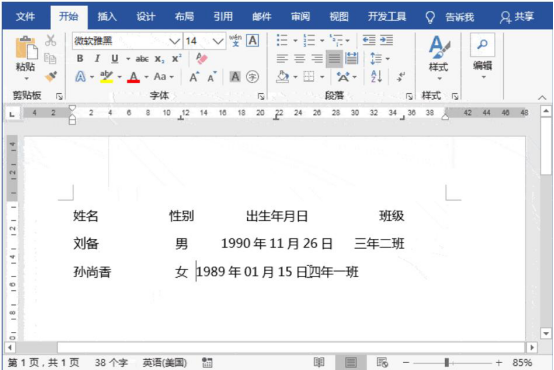Click the word count in status bar
The height and width of the screenshot is (370, 554).
coord(111,363)
